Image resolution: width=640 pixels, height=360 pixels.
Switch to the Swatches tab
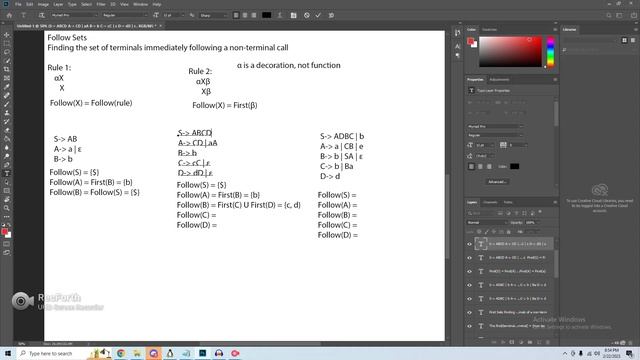489,30
